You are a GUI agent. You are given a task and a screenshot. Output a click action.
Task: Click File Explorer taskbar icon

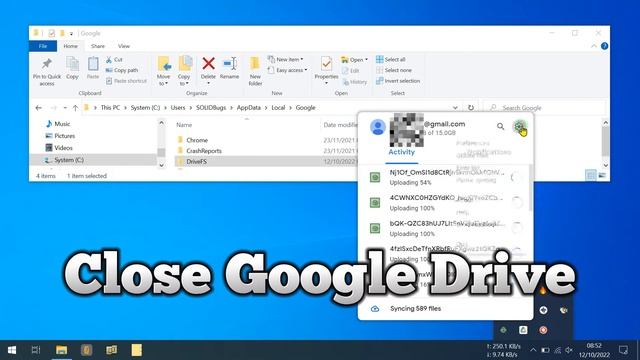(62, 350)
